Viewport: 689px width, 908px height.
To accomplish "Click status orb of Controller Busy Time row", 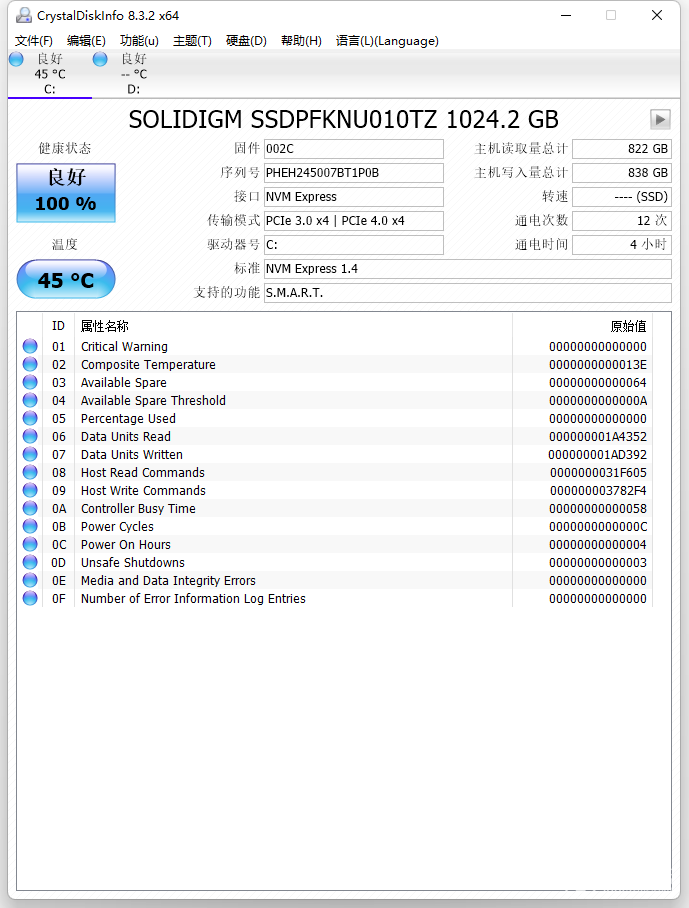I will [x=30, y=508].
